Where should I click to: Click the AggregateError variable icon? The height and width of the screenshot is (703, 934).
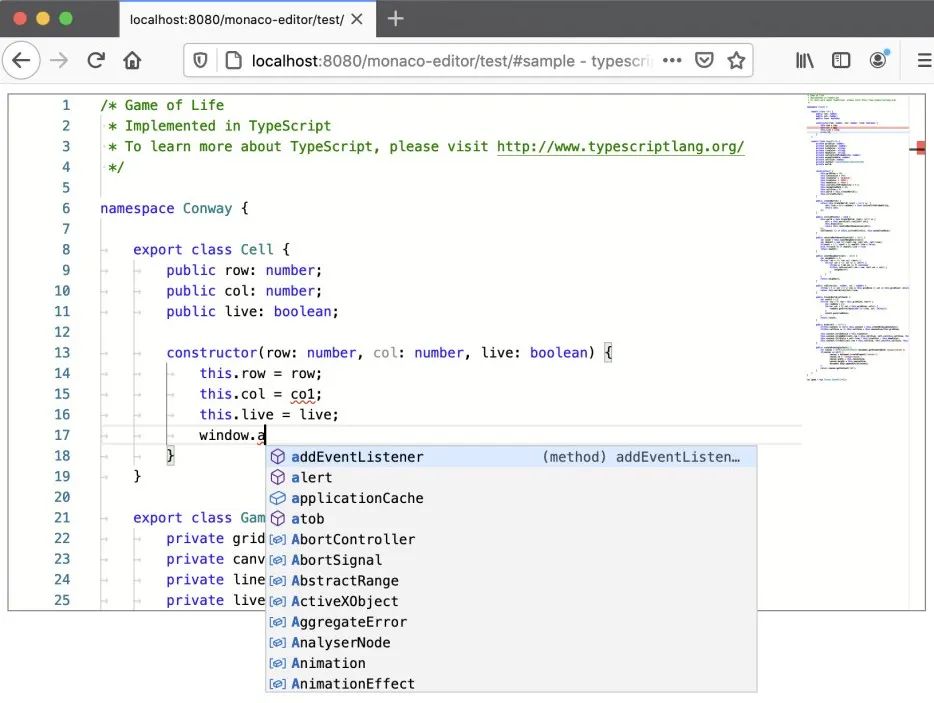click(278, 622)
